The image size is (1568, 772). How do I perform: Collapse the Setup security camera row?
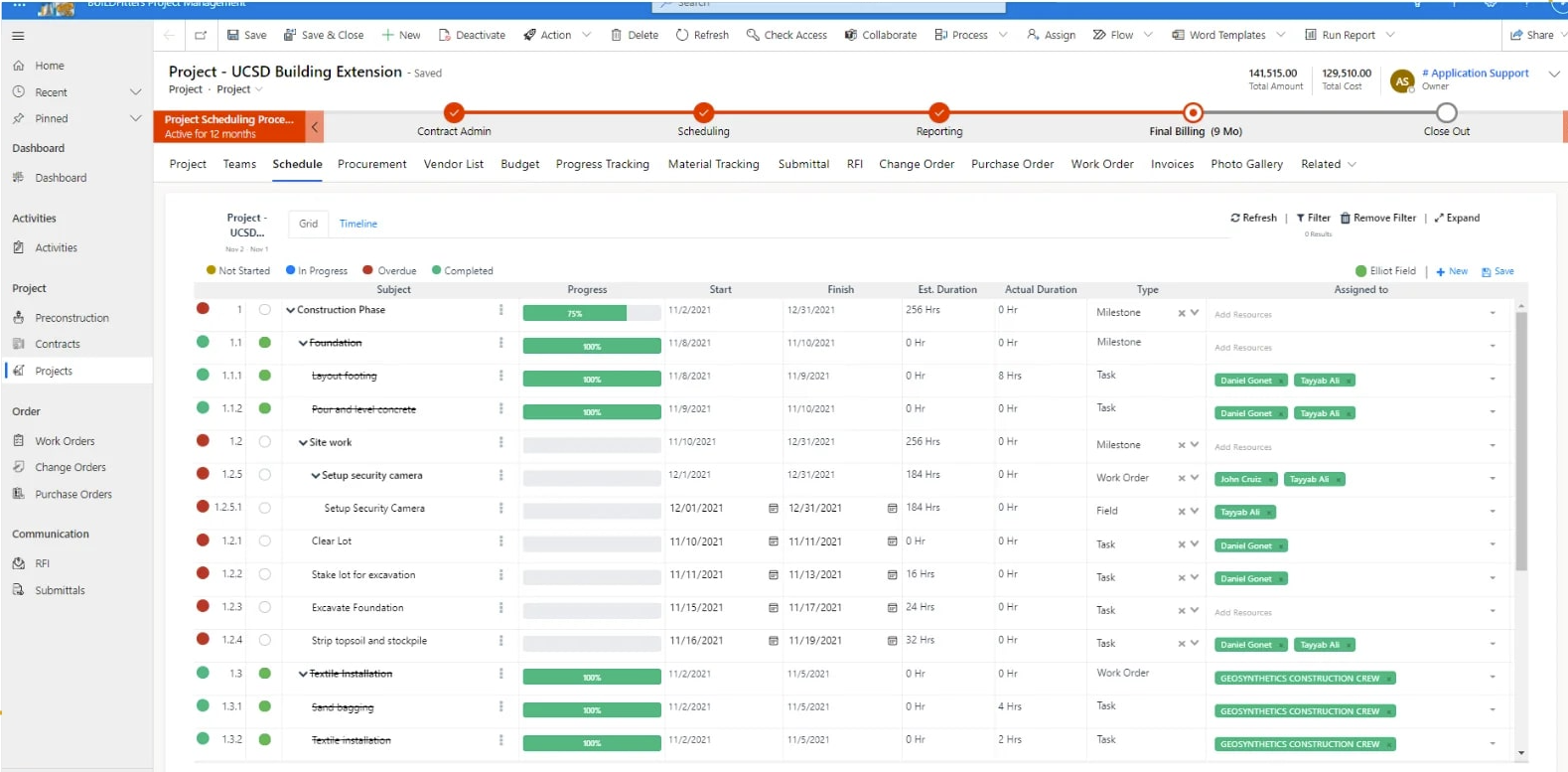coord(316,476)
